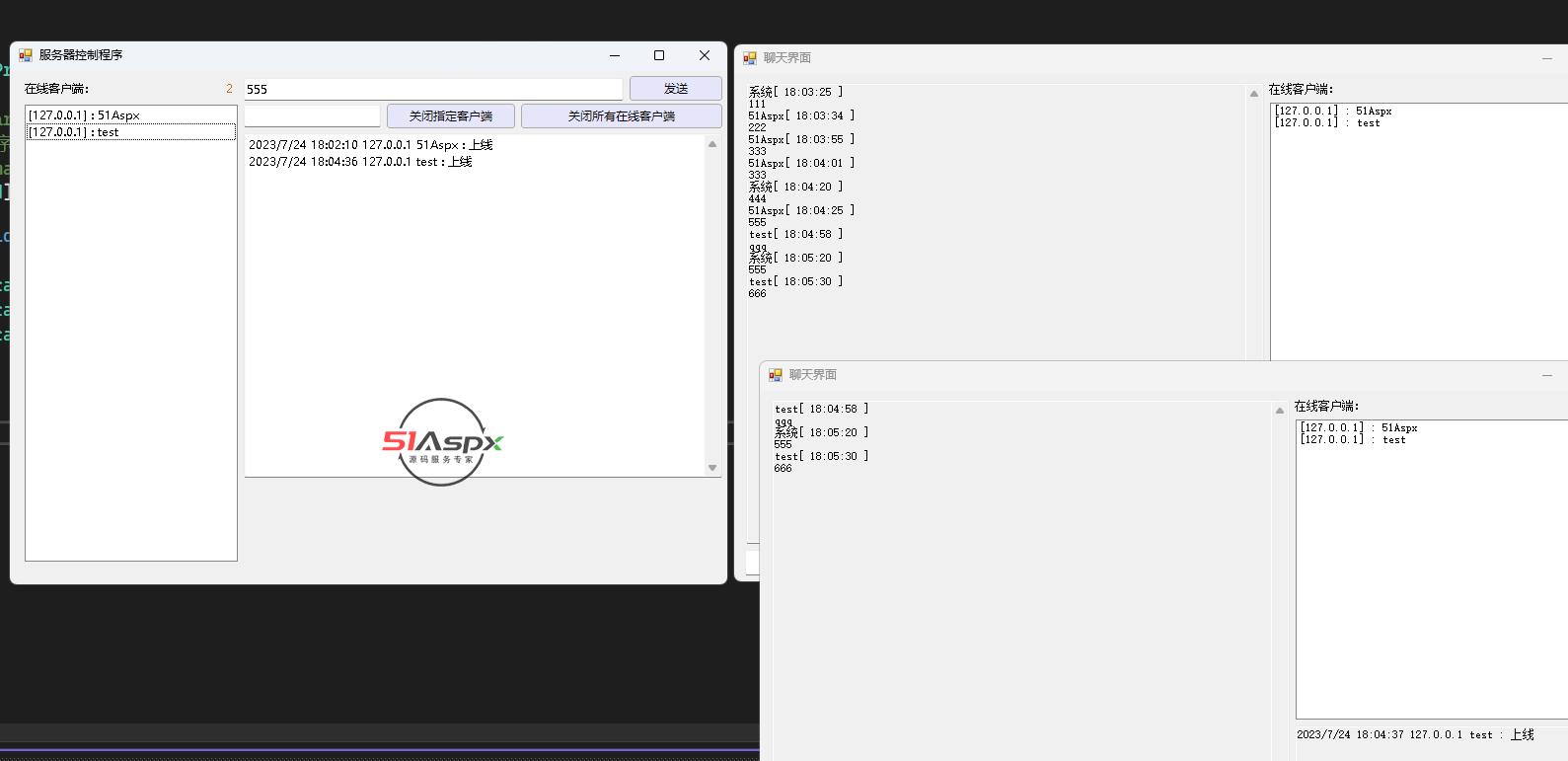The height and width of the screenshot is (761, 1568).
Task: Minimize the server control program window
Action: [x=615, y=55]
